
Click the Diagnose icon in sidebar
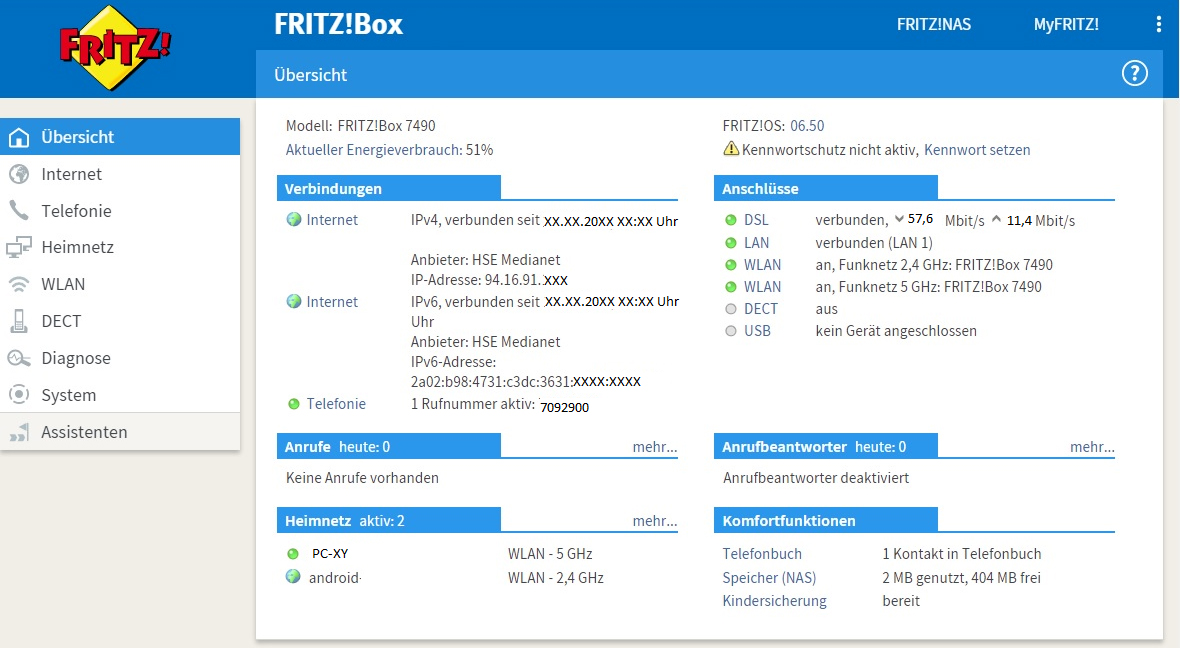pyautogui.click(x=19, y=358)
